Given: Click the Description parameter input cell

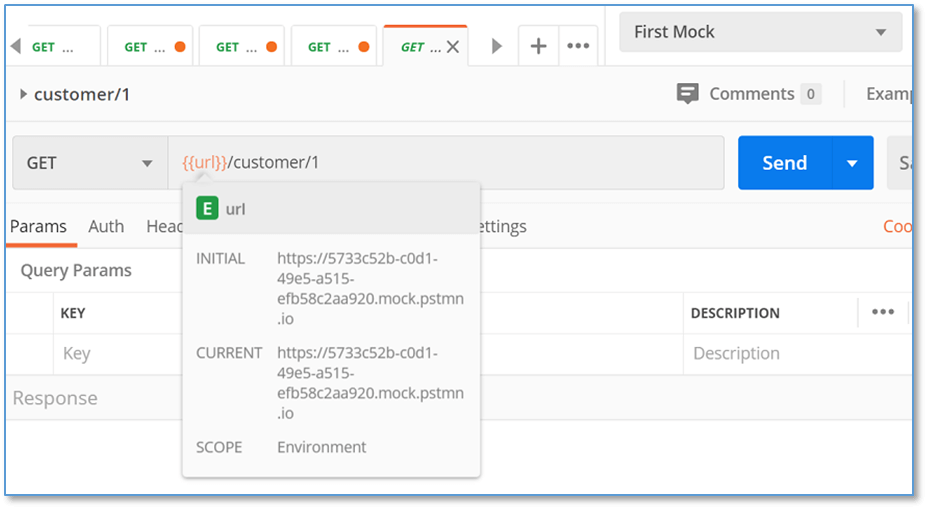Looking at the screenshot, I should (797, 354).
